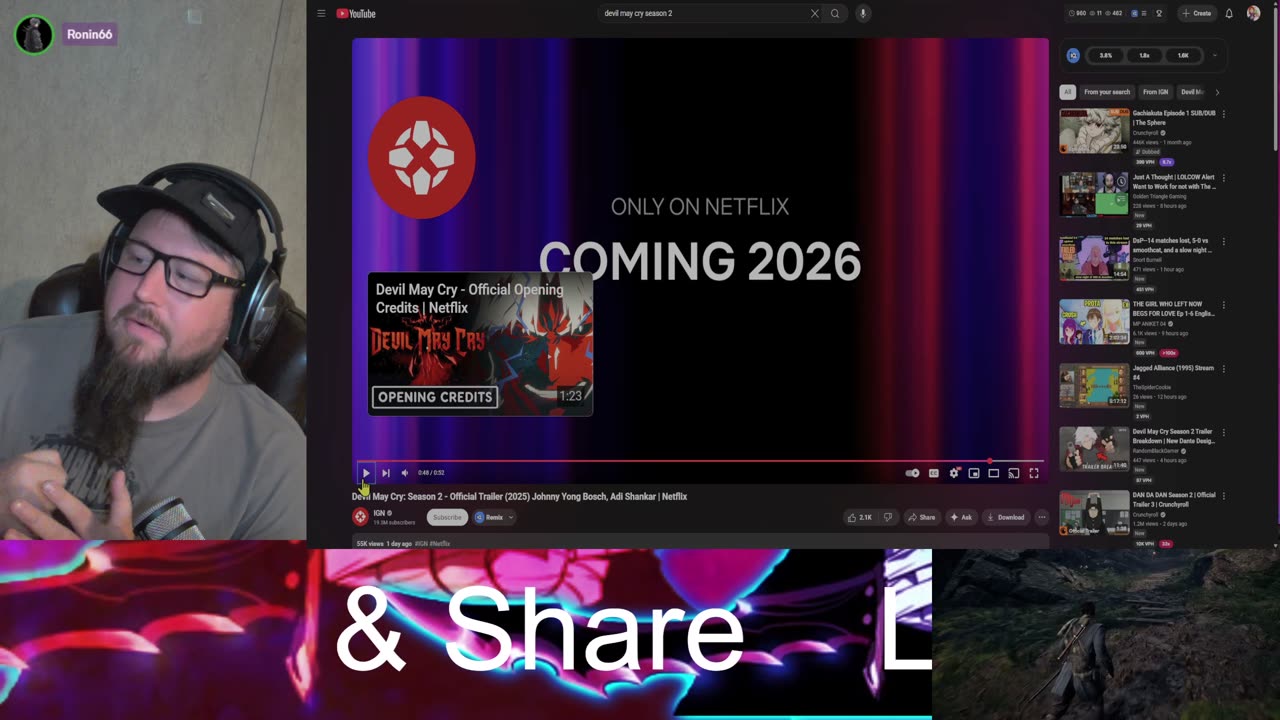Image resolution: width=1280 pixels, height=720 pixels.
Task: Open the Just A Thought LOLCOW Alert video title
Action: pos(1174,182)
